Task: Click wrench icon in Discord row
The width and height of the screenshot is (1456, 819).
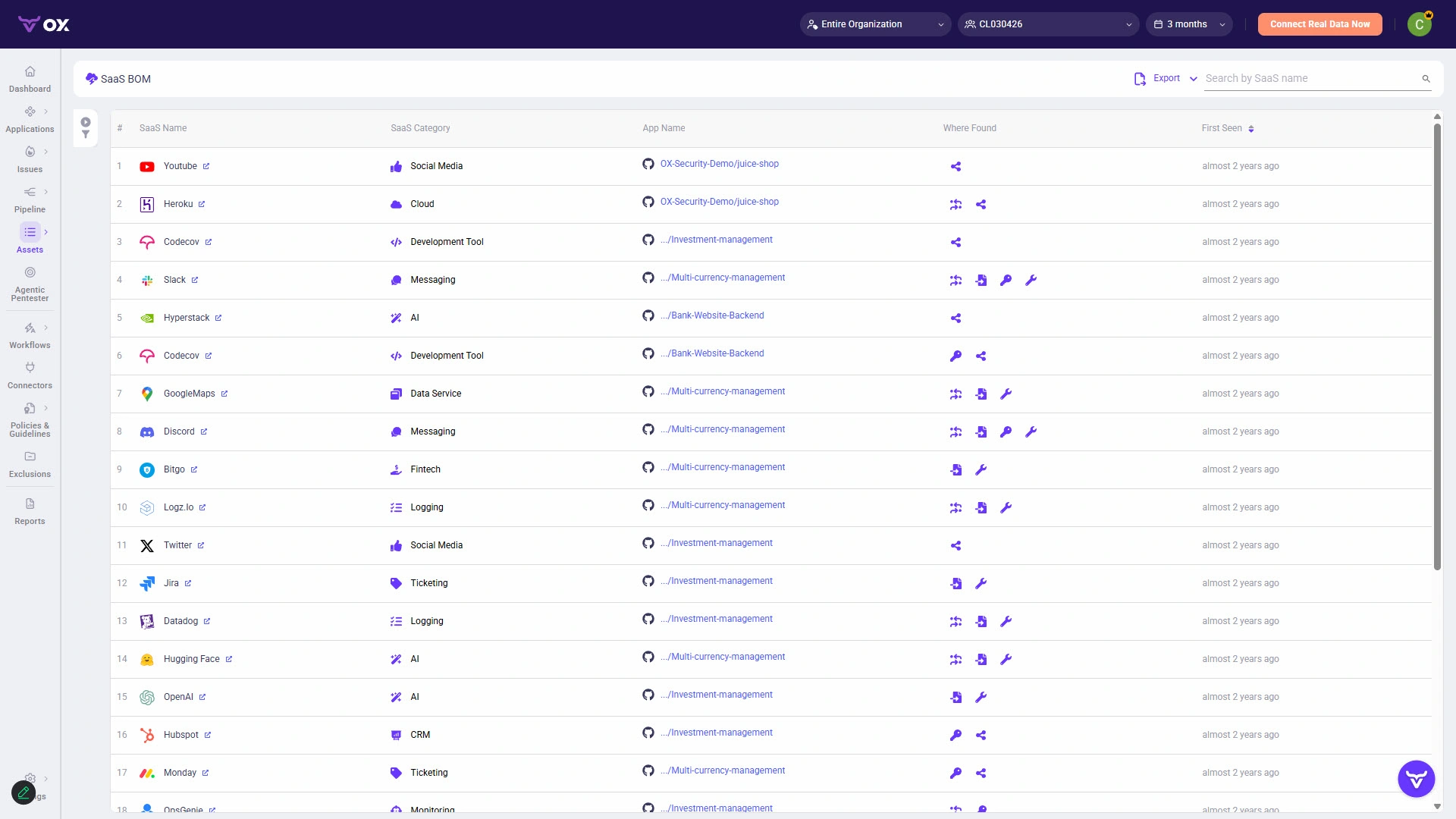Action: pyautogui.click(x=1031, y=432)
